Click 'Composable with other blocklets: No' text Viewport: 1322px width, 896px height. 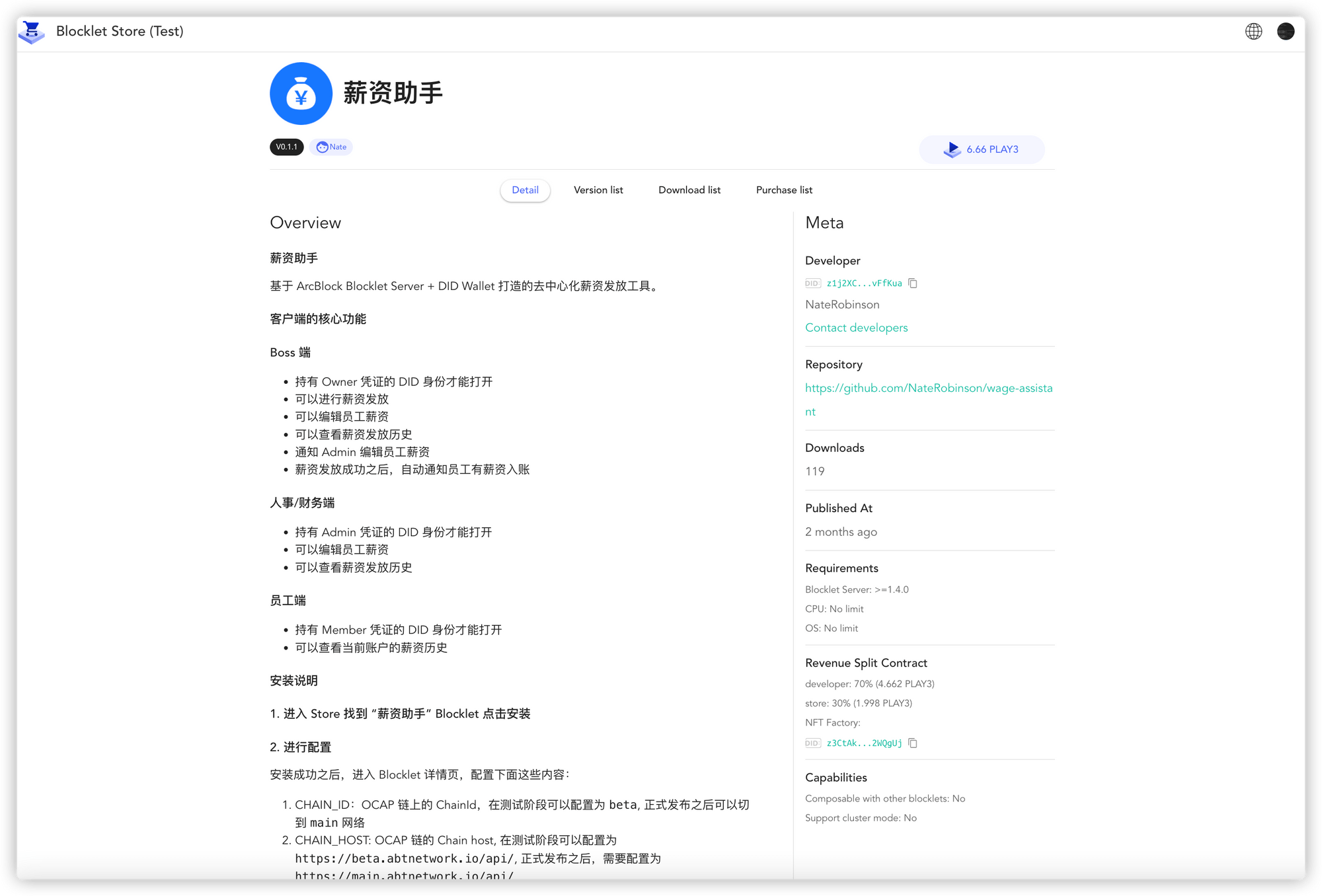click(885, 799)
